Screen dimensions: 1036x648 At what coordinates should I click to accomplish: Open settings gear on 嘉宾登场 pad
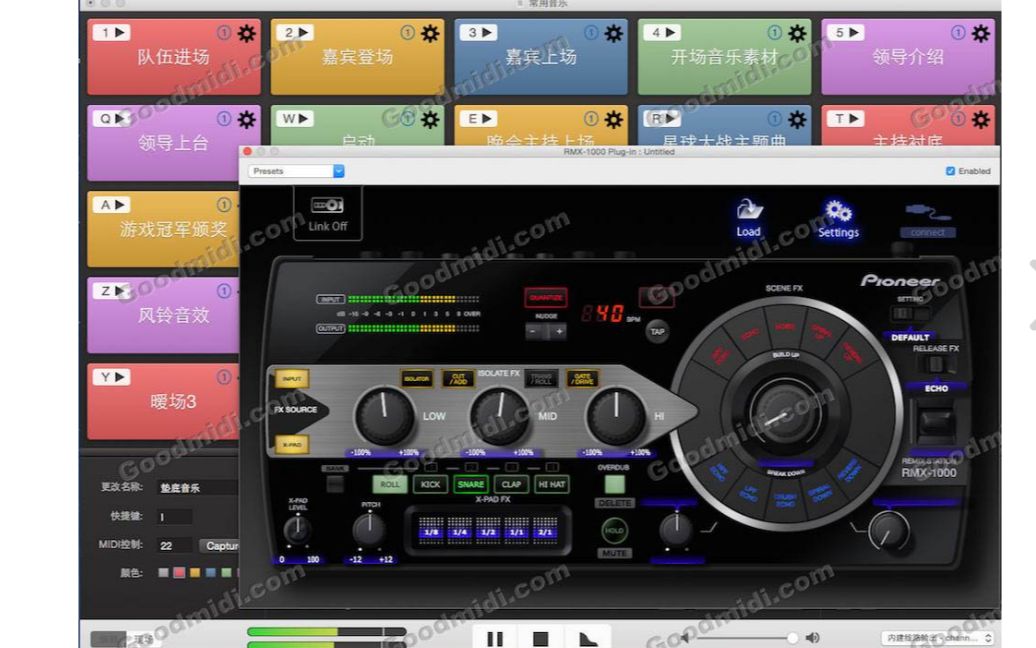click(430, 33)
